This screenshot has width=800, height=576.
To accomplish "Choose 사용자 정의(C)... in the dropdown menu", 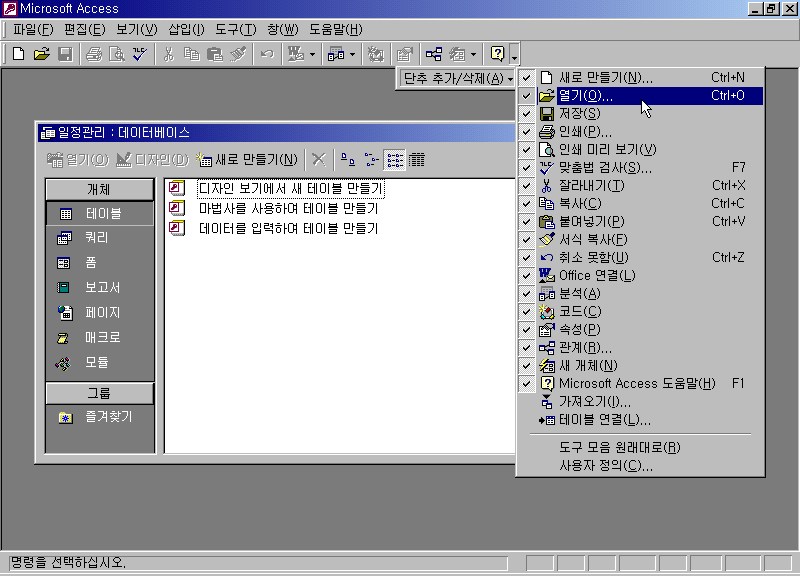I will 641,465.
